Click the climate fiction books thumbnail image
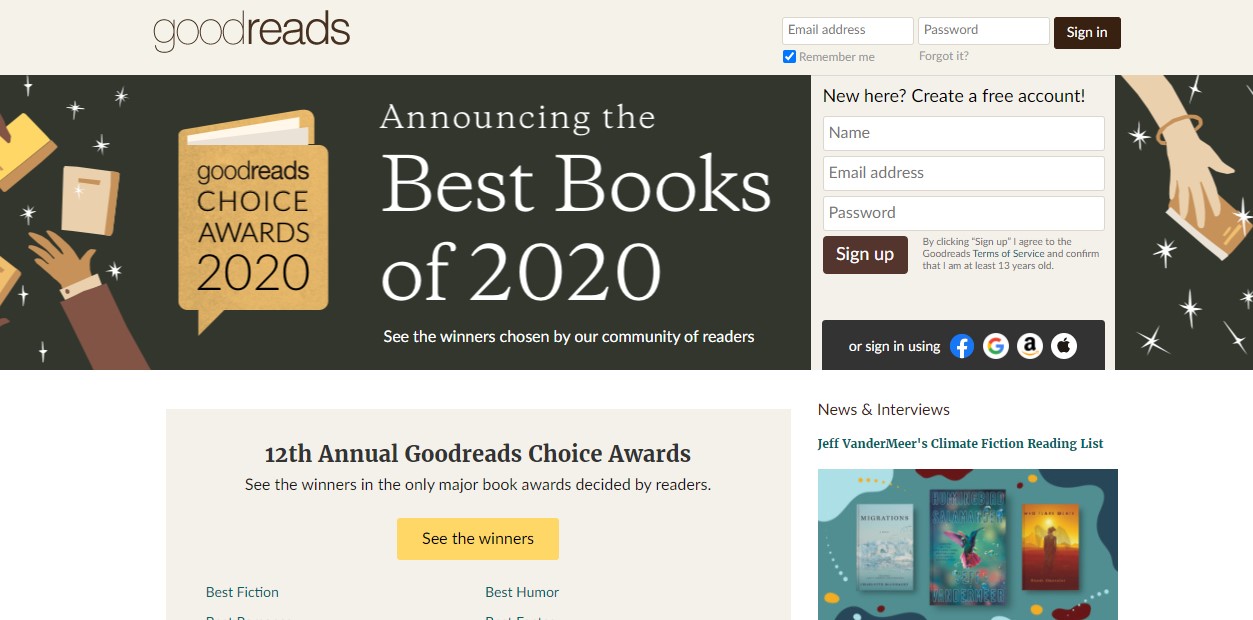 tap(967, 544)
